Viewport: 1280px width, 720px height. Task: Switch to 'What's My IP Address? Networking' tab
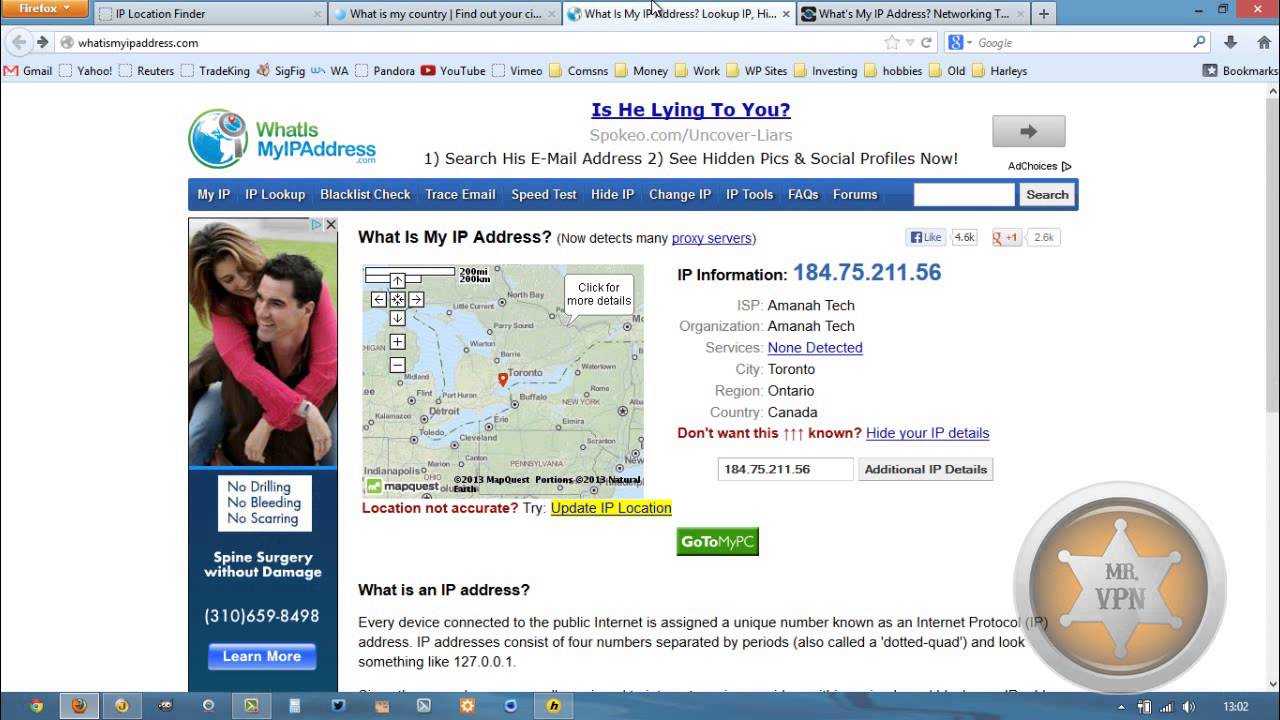(913, 14)
